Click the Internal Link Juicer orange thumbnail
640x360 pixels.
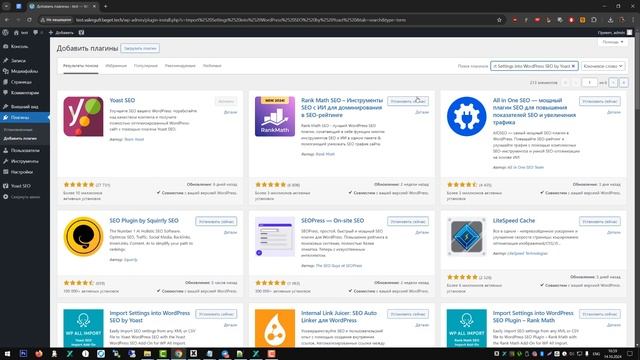click(275, 328)
